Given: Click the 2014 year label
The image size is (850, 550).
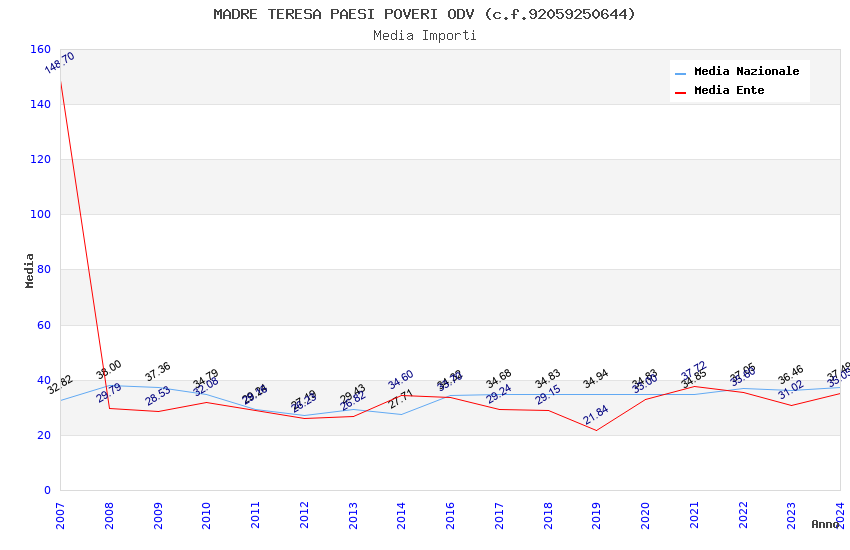Looking at the screenshot, I should (x=402, y=515).
